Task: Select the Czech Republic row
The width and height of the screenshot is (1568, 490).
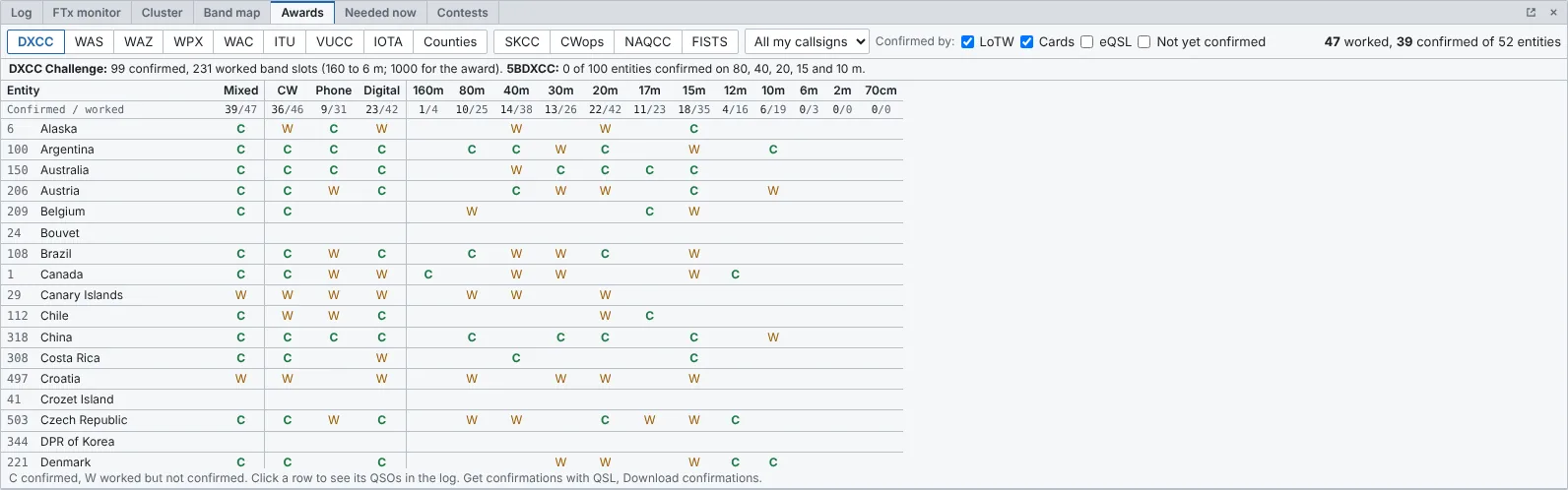Action: click(453, 420)
